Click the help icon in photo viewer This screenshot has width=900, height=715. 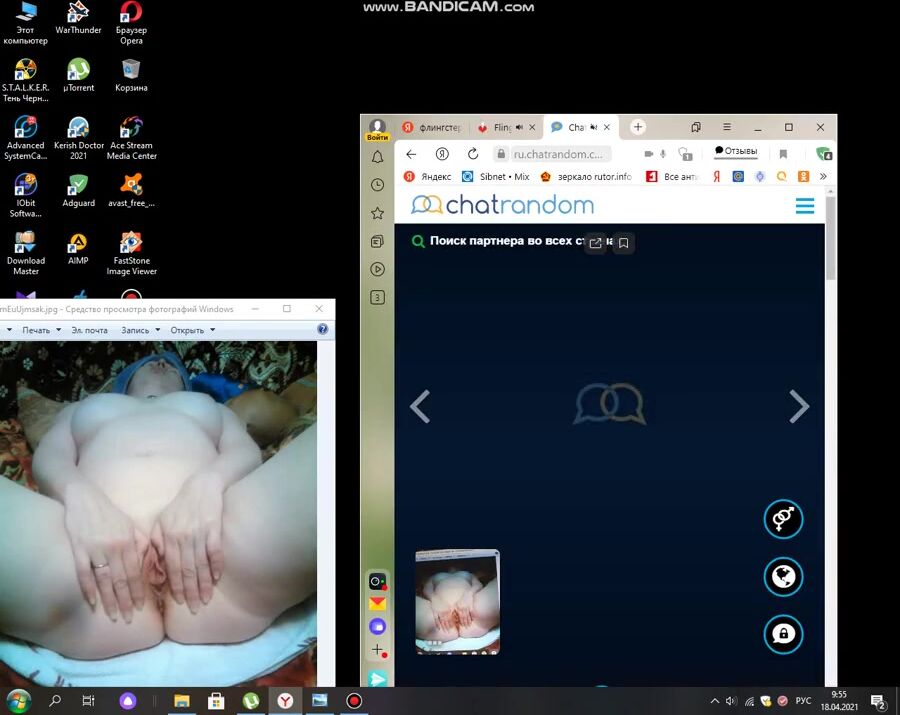[x=323, y=329]
